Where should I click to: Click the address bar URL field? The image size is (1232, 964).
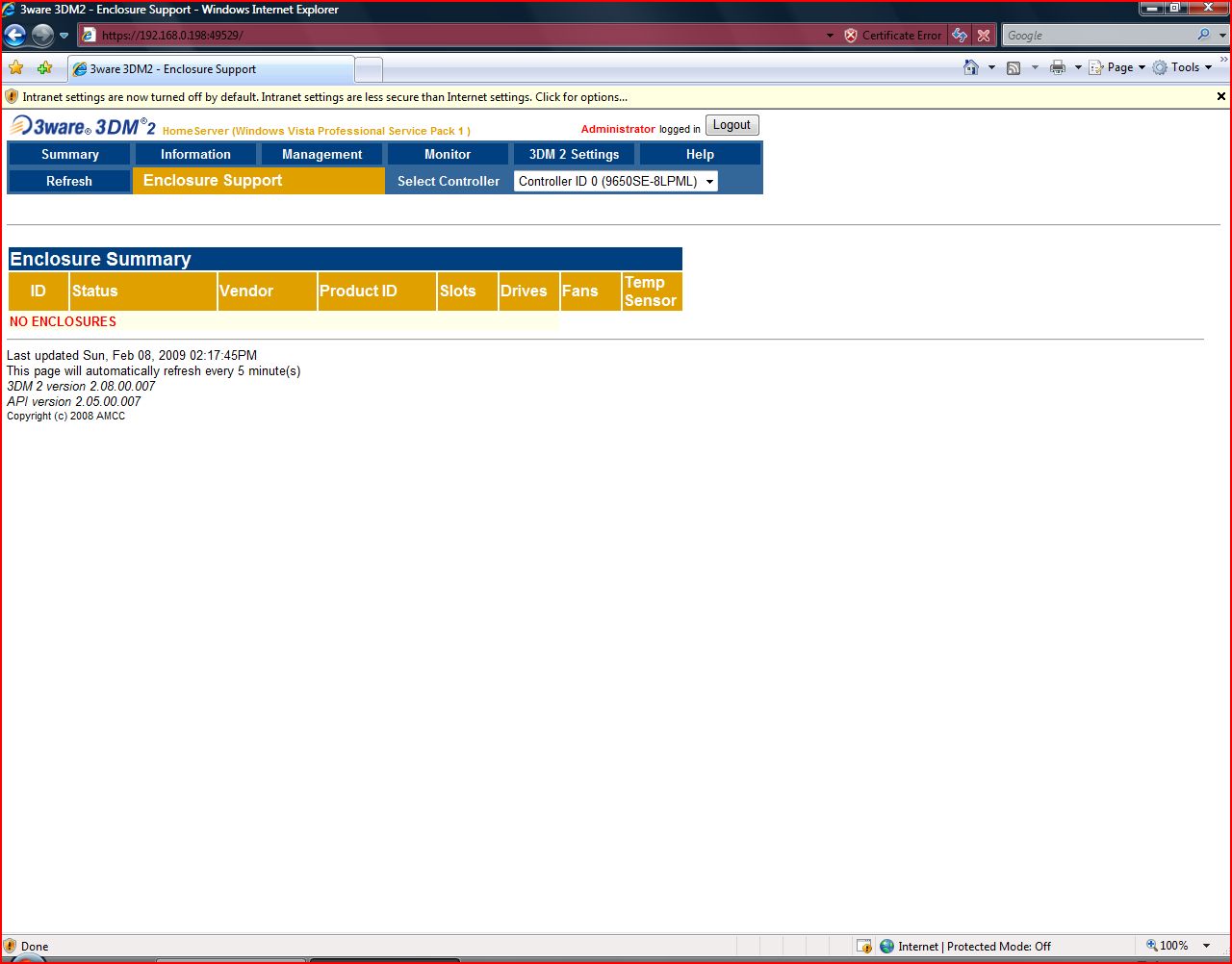pyautogui.click(x=450, y=36)
